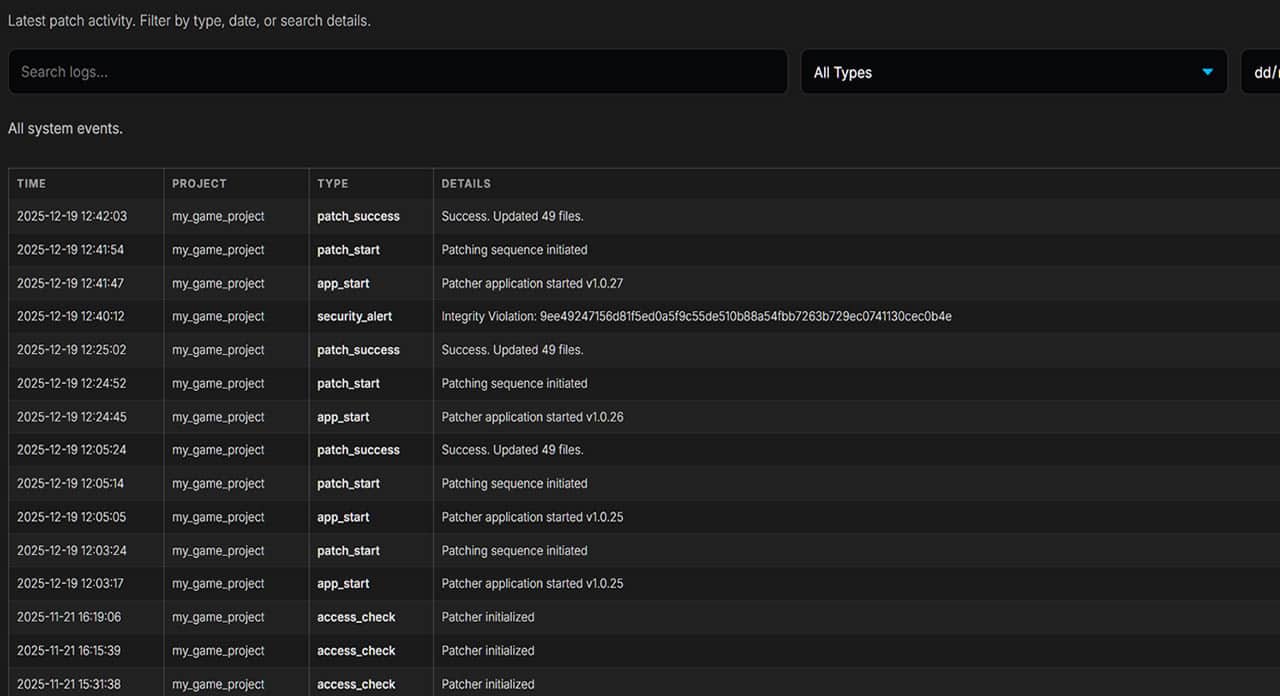Click Patcher application started v1.0.27 details
Image resolution: width=1280 pixels, height=696 pixels.
(x=532, y=283)
